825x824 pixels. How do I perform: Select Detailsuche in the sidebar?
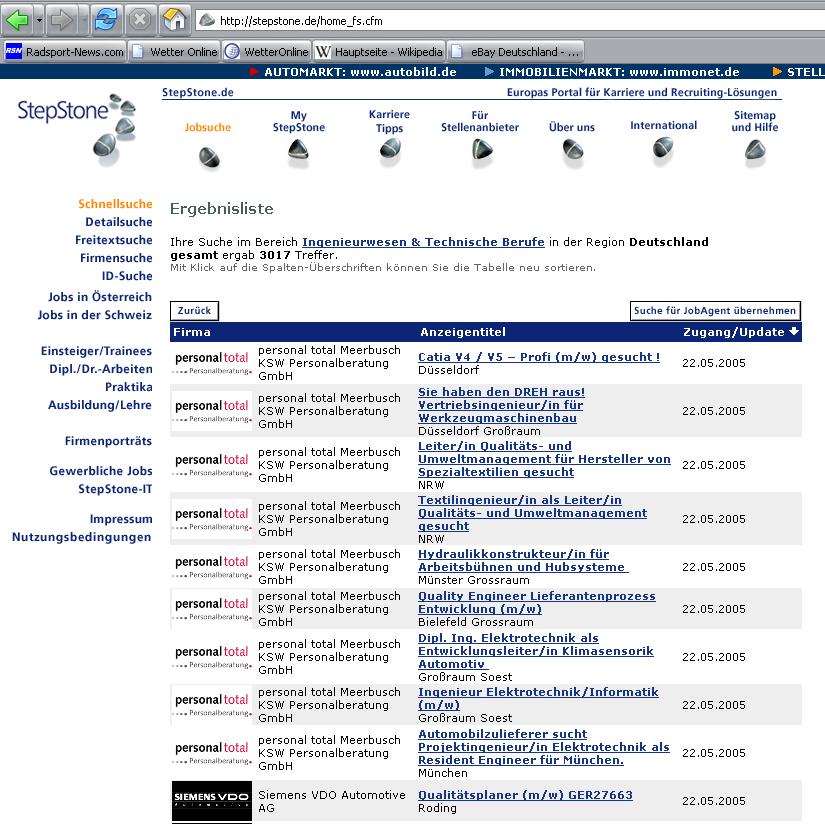click(x=119, y=222)
